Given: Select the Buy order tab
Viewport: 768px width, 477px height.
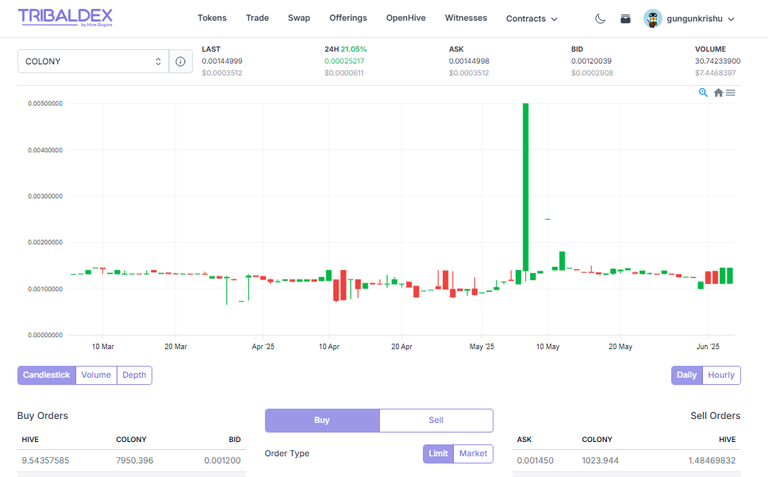Looking at the screenshot, I should pyautogui.click(x=322, y=420).
